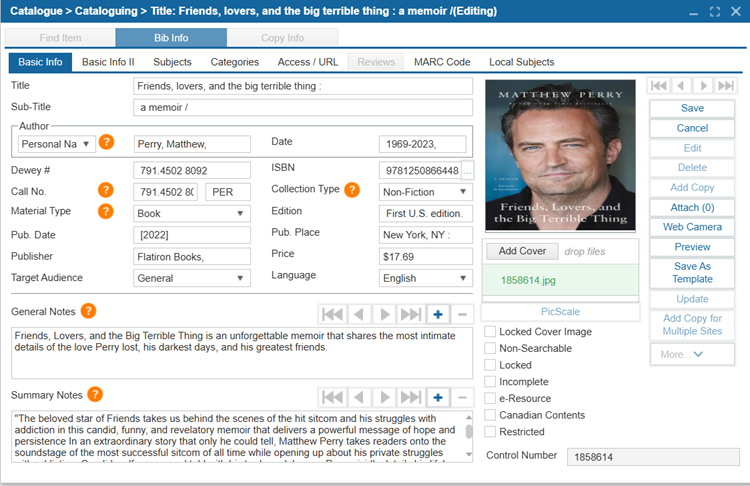The width and height of the screenshot is (750, 486).
Task: Open the Access / URL tab
Action: (x=308, y=62)
